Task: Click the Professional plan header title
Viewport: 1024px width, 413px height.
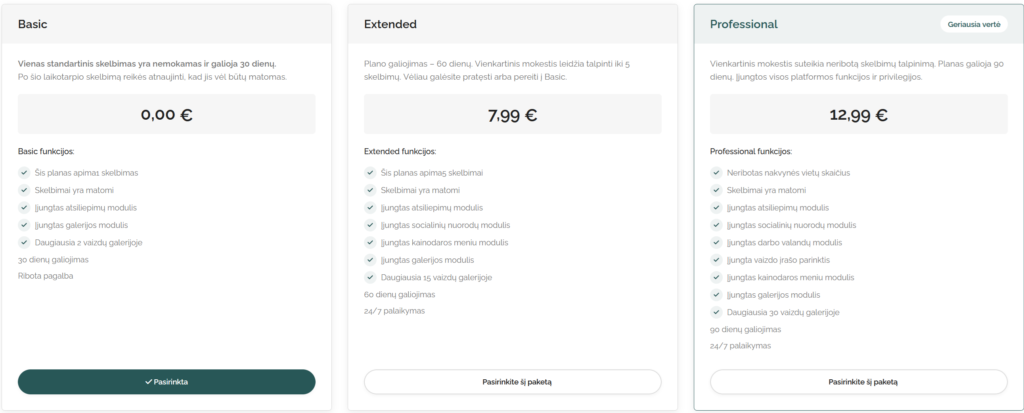Action: 744,24
